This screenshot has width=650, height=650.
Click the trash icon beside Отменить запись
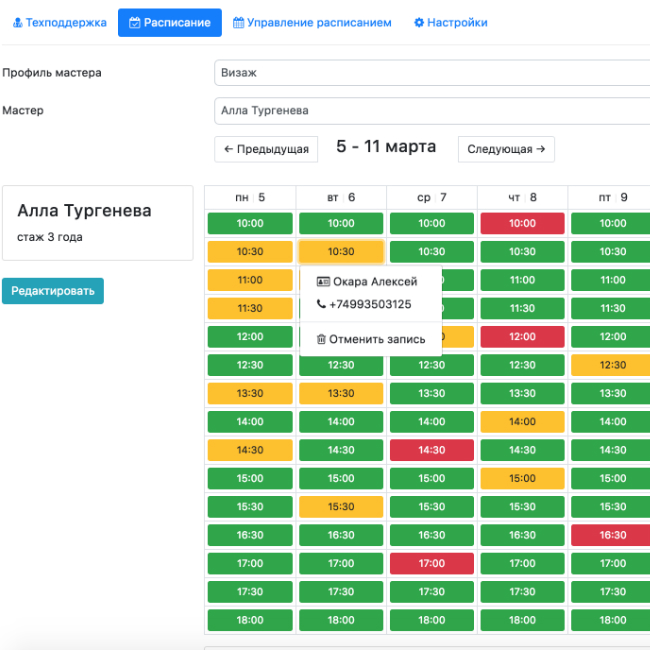[321, 339]
